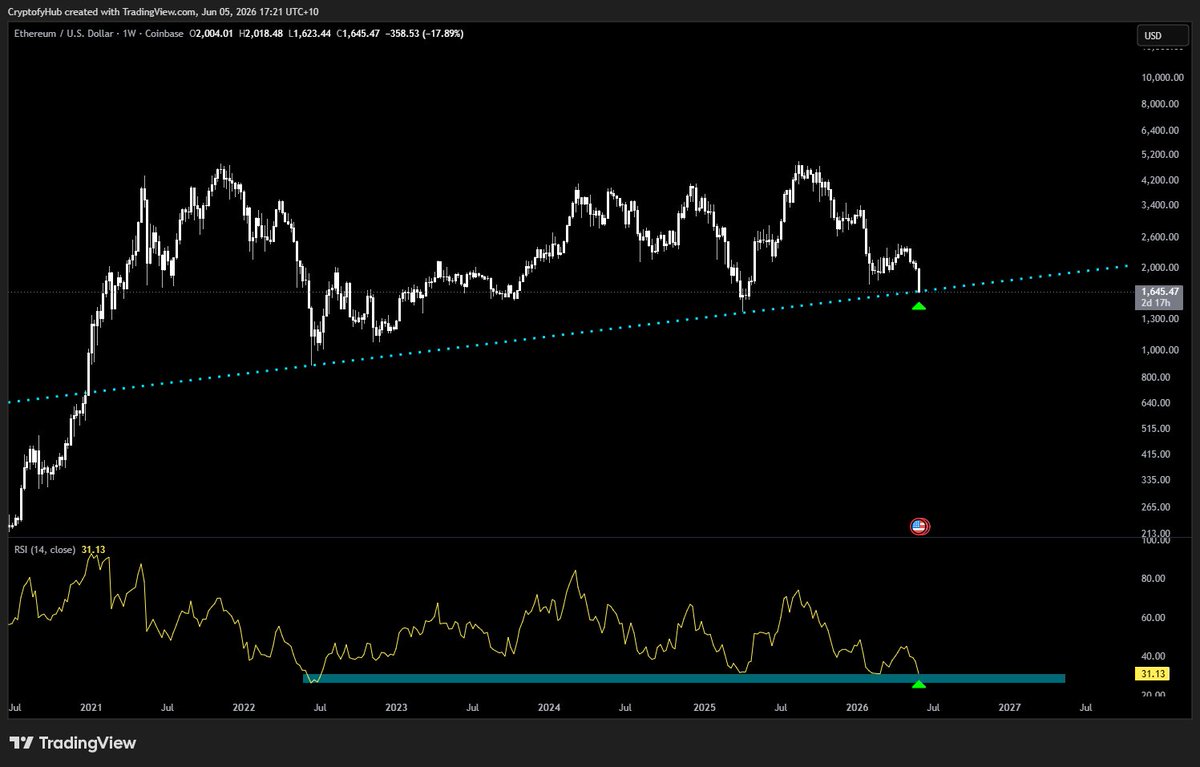Click the 2022 time axis label

coord(244,708)
